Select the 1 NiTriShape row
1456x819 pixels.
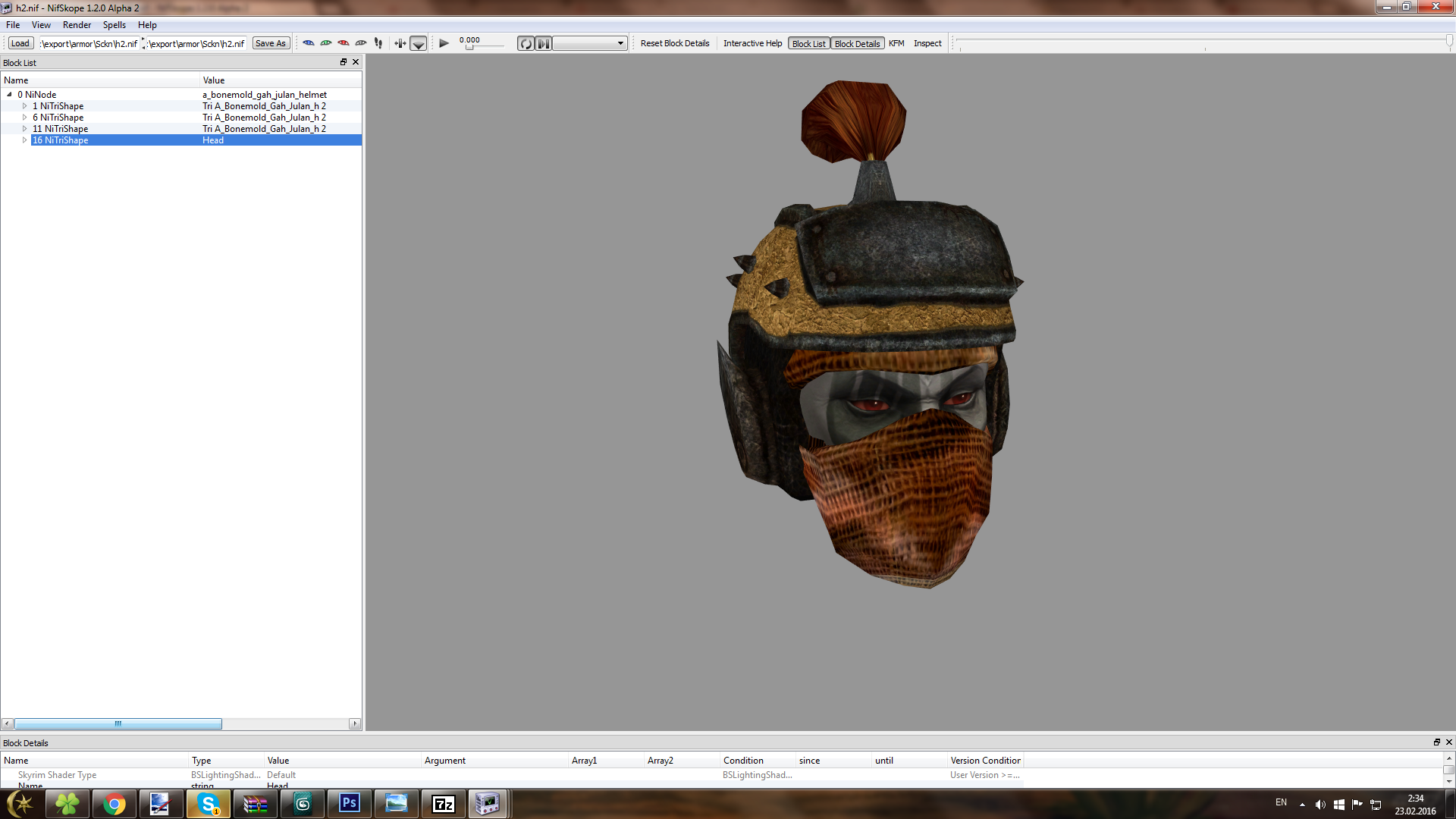point(180,106)
